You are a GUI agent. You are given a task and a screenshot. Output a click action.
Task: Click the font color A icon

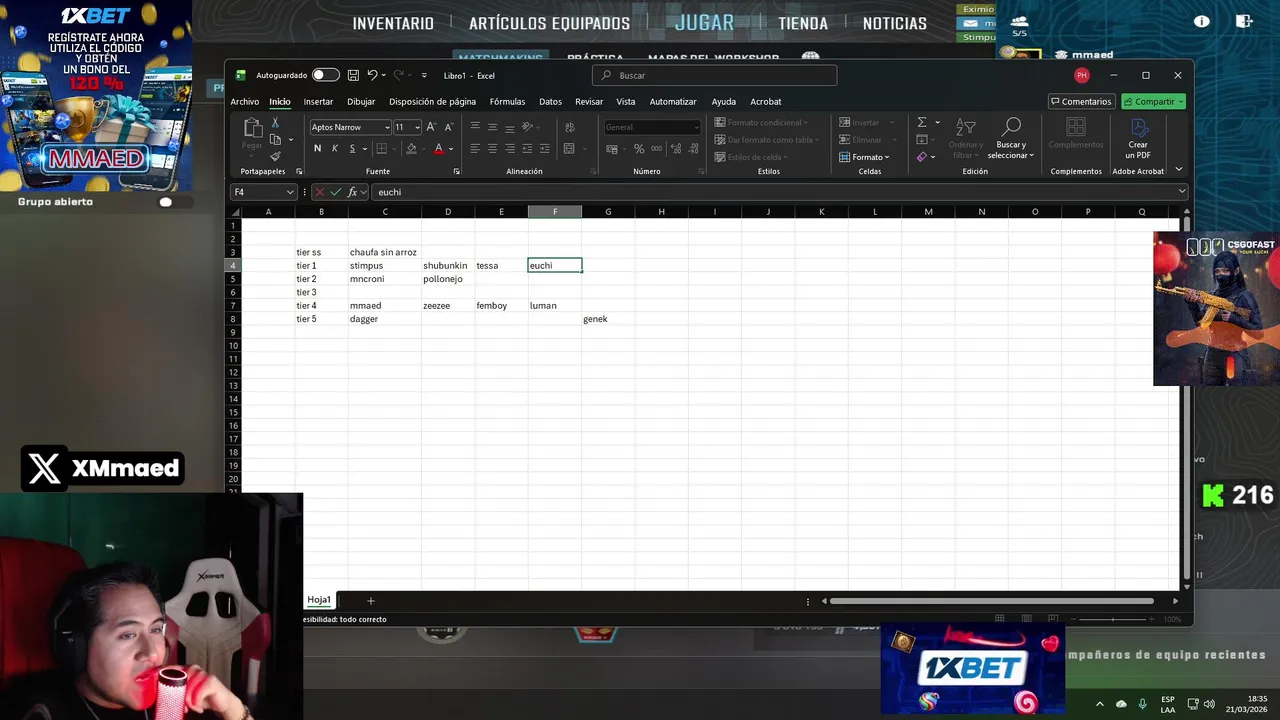pyautogui.click(x=438, y=148)
